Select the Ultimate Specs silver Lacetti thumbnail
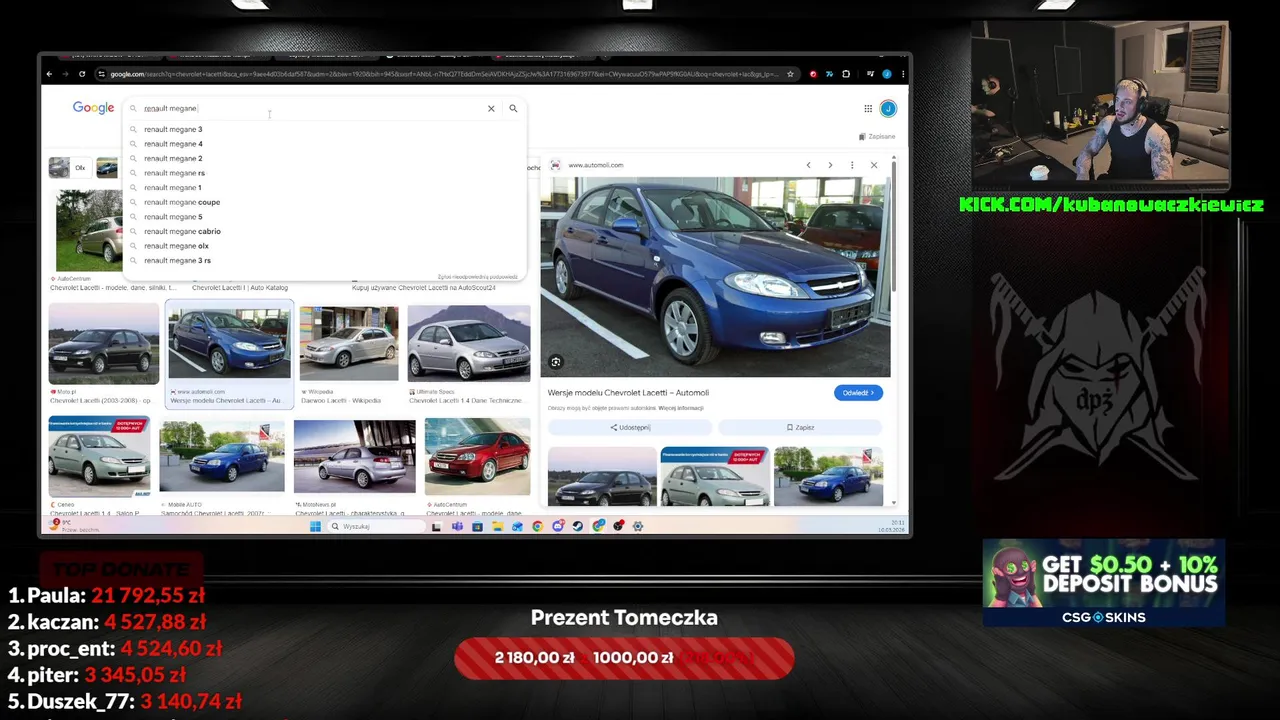 pyautogui.click(x=469, y=343)
